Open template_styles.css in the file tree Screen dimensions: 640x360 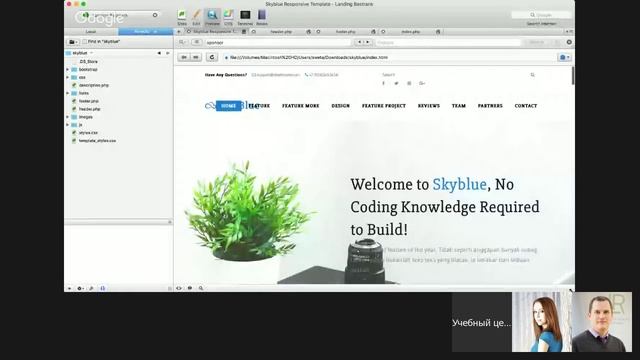97,140
